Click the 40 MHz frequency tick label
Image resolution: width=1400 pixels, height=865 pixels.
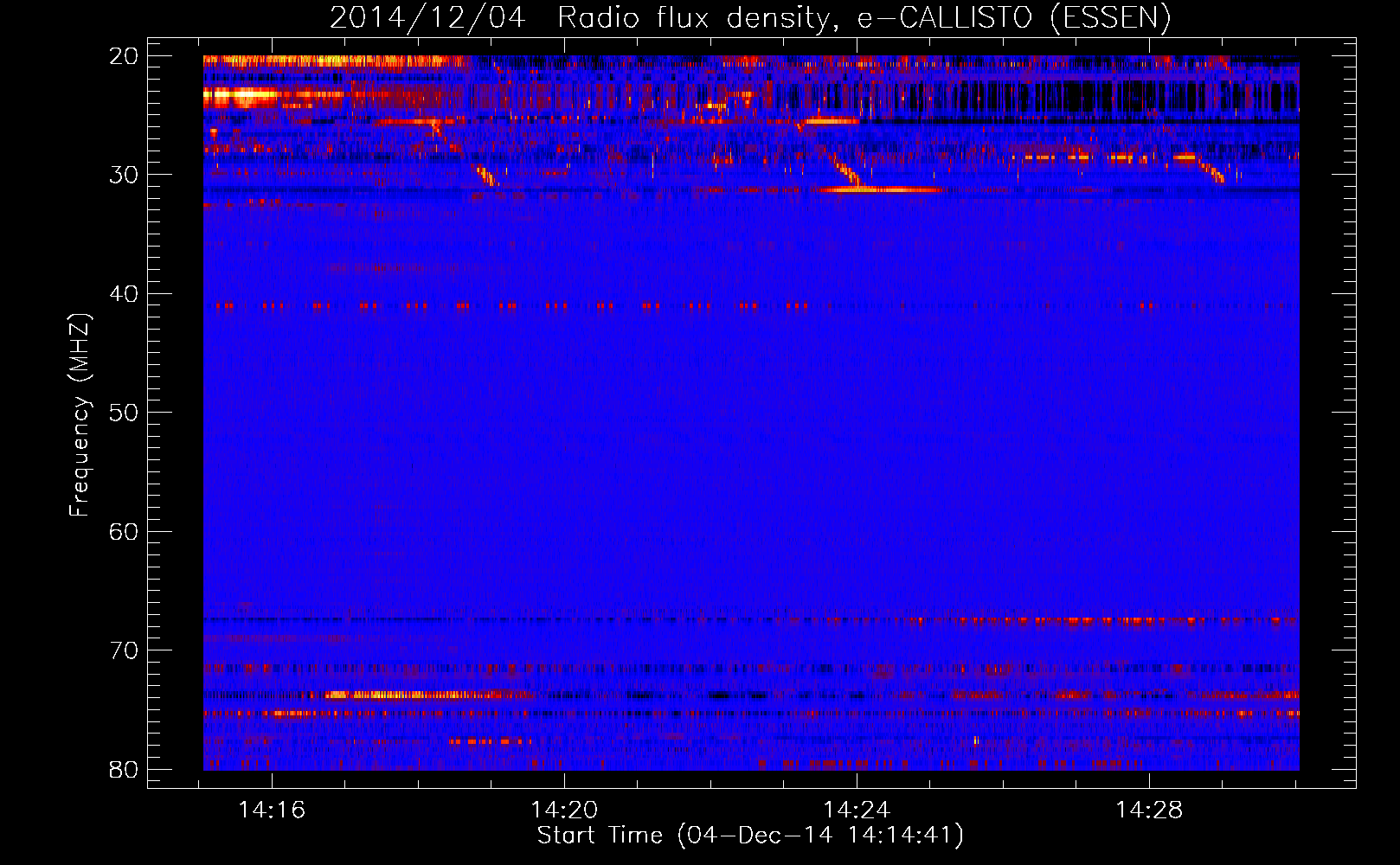tap(124, 294)
